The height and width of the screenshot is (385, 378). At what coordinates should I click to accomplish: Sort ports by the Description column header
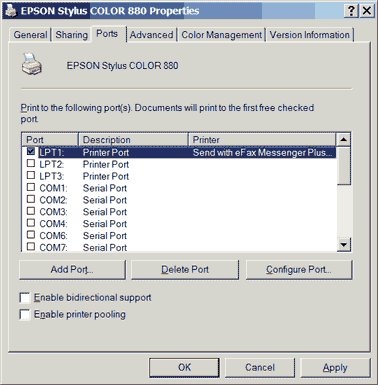pos(133,139)
